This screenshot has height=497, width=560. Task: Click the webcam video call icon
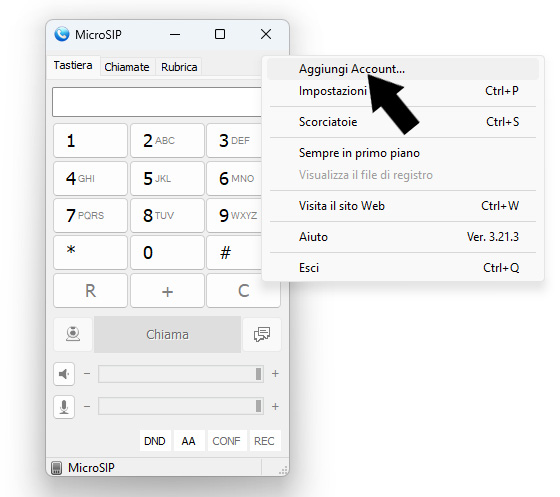pos(73,334)
